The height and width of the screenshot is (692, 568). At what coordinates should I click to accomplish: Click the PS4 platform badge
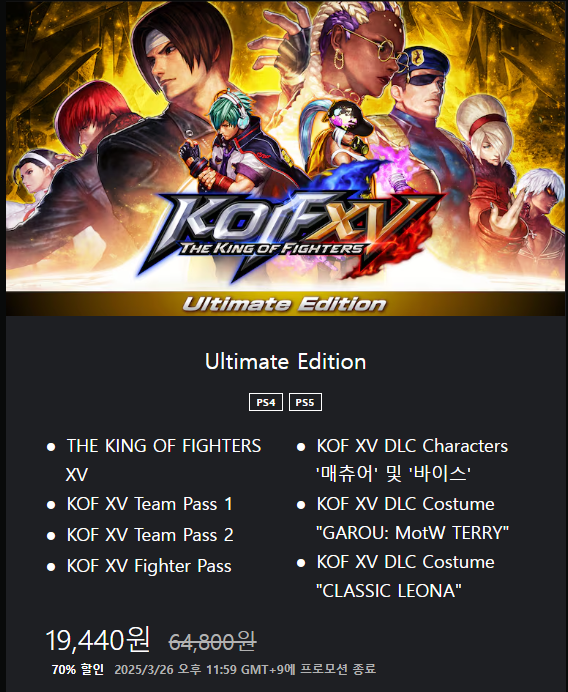[266, 402]
